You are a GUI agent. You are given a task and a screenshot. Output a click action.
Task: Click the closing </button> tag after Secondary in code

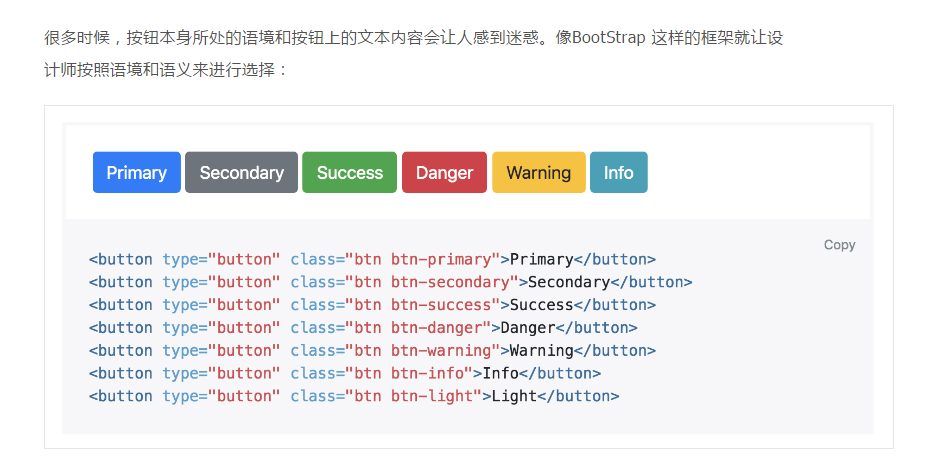click(x=651, y=282)
